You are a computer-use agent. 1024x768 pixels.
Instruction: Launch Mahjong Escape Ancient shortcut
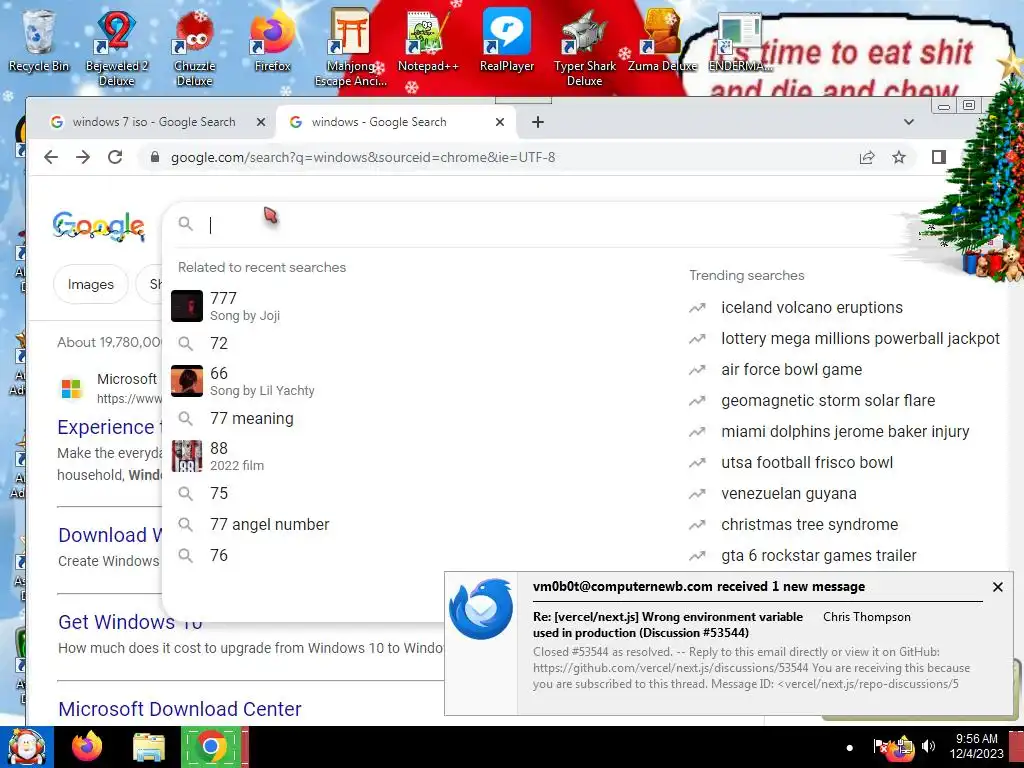(351, 47)
